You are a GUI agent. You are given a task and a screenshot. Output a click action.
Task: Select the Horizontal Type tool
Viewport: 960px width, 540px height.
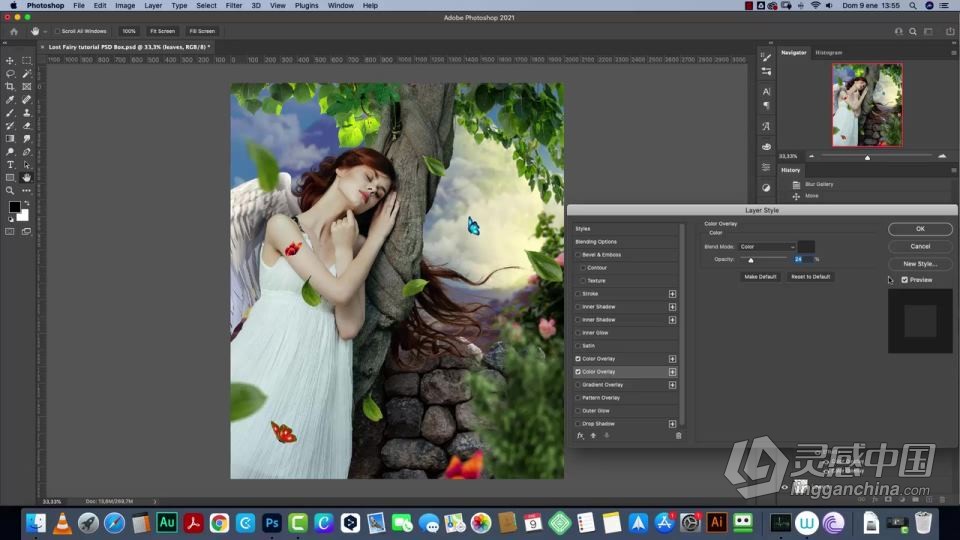pos(11,165)
